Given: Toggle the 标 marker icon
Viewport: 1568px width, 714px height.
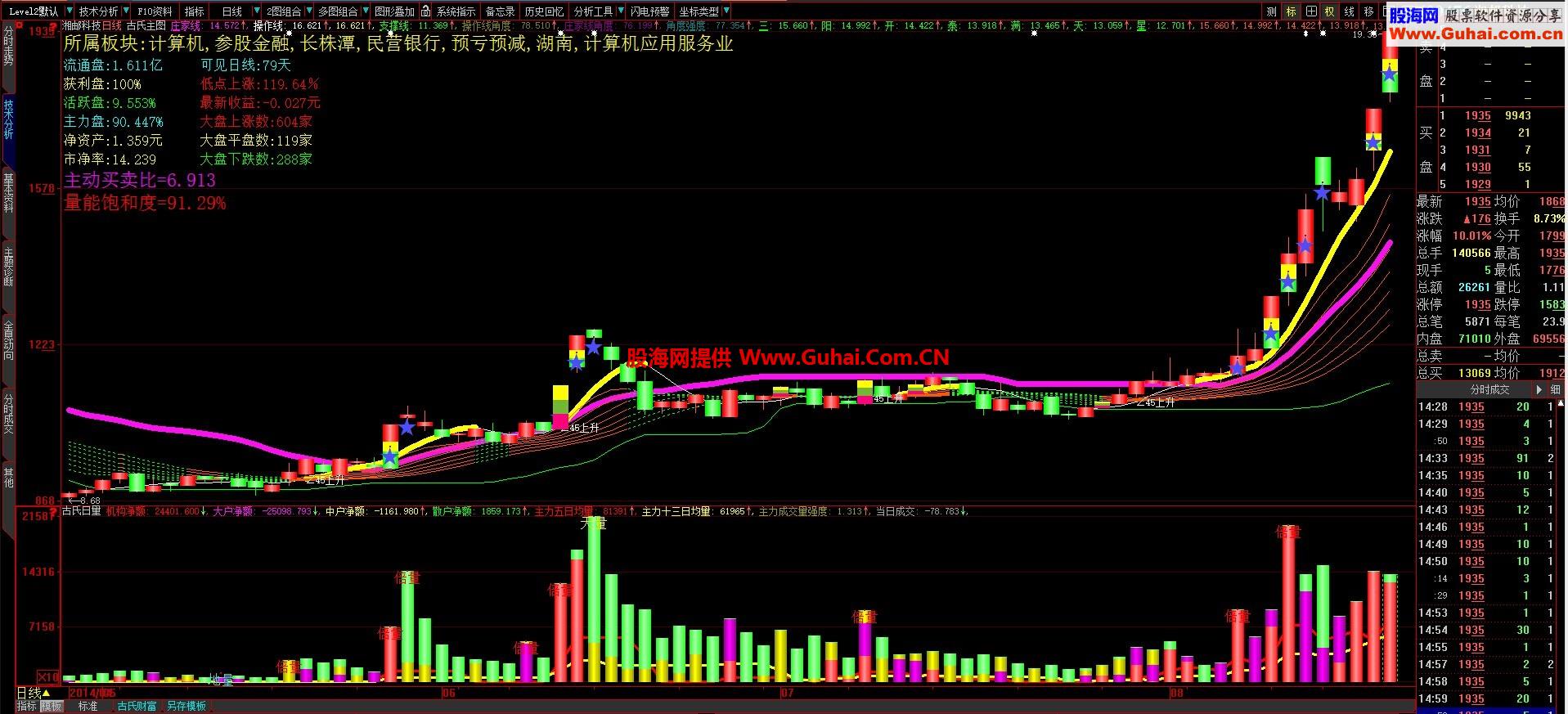Looking at the screenshot, I should point(1292,11).
